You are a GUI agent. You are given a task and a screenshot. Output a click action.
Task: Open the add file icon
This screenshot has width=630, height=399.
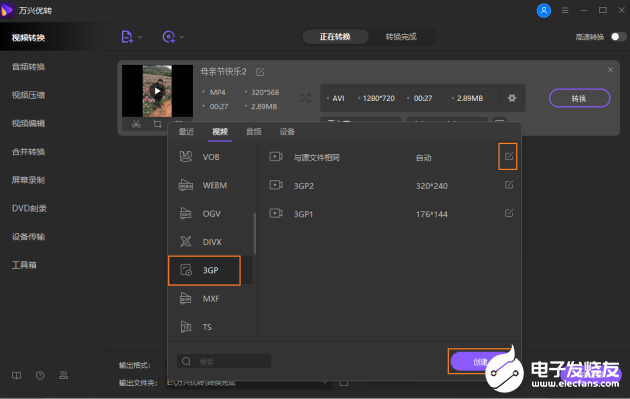[127, 37]
